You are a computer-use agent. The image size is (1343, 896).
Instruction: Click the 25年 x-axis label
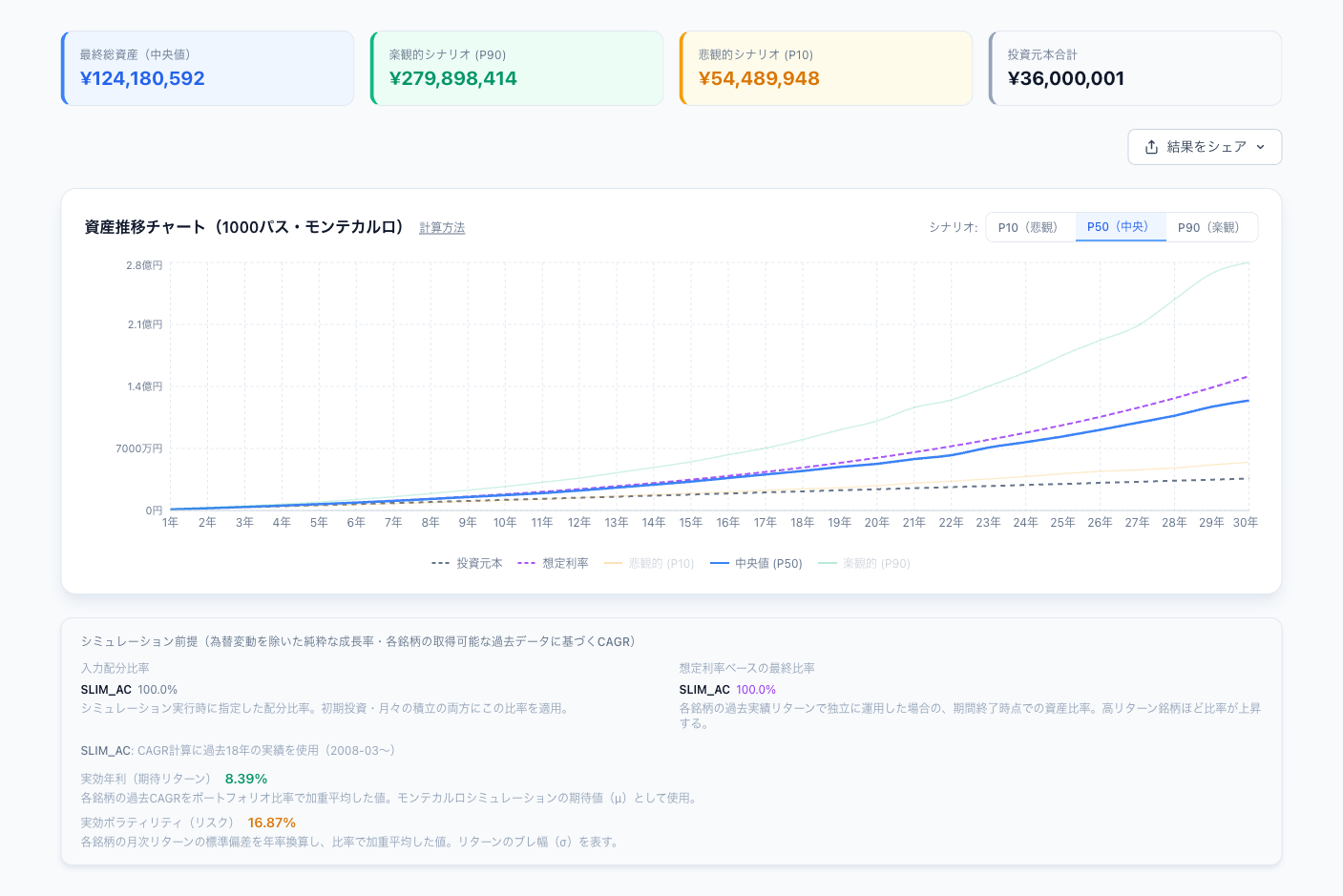(1063, 523)
